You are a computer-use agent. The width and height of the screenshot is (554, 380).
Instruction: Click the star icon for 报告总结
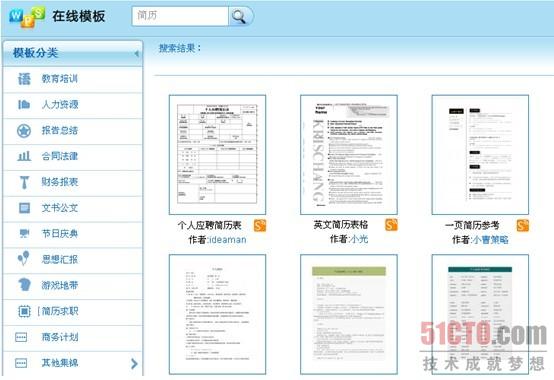point(24,131)
